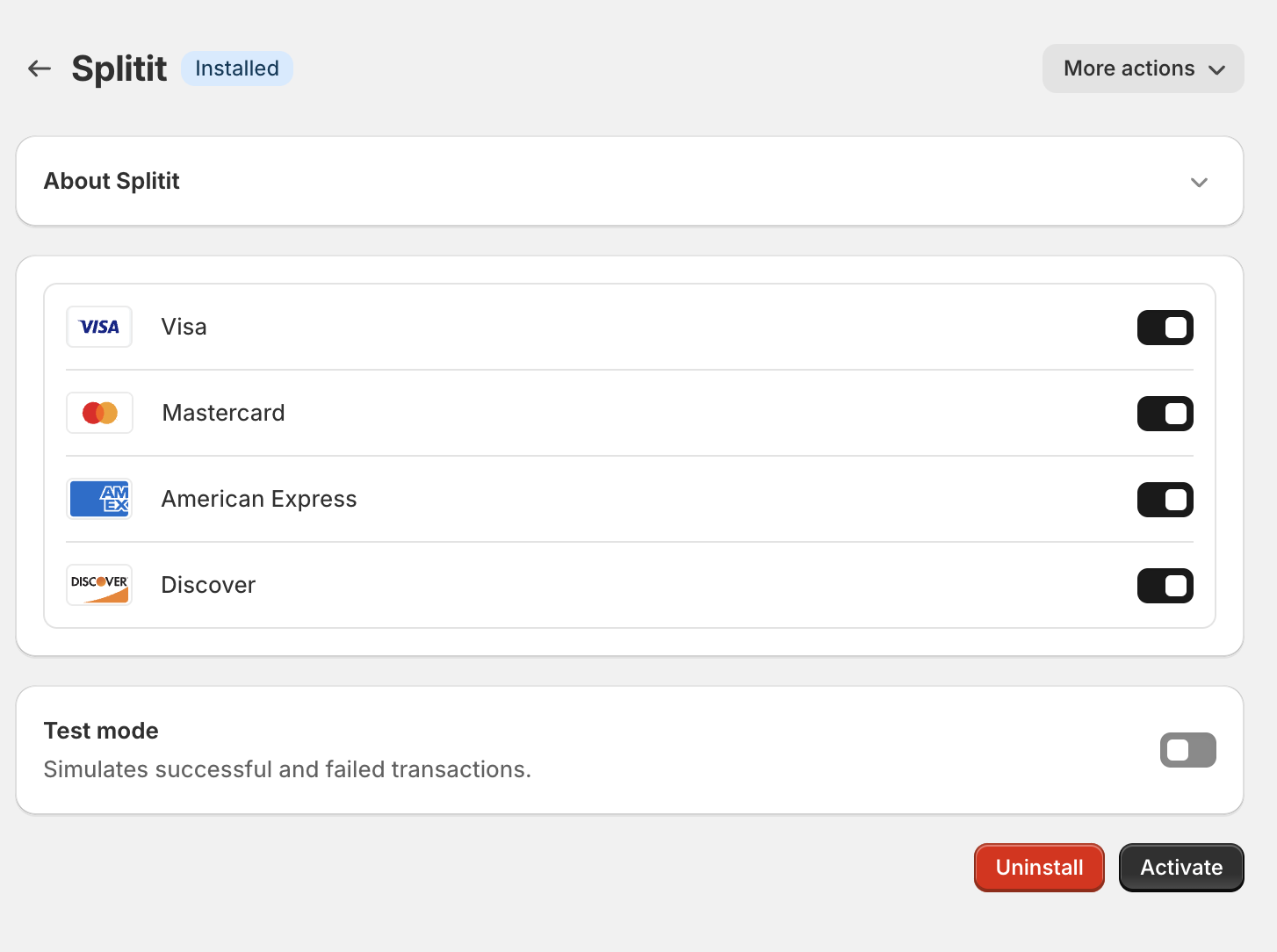The height and width of the screenshot is (952, 1277).
Task: Click the Mastercard logo icon
Action: (x=99, y=413)
